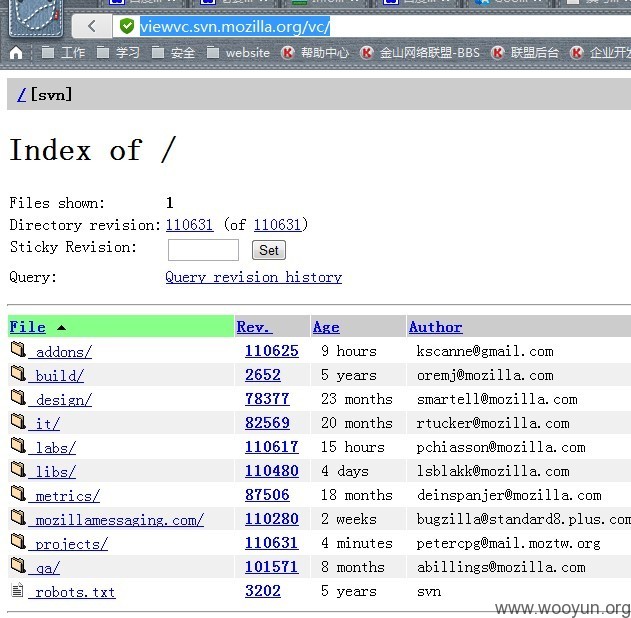The image size is (631, 618).
Task: Open the 工作 bookmark folder
Action: click(x=63, y=53)
